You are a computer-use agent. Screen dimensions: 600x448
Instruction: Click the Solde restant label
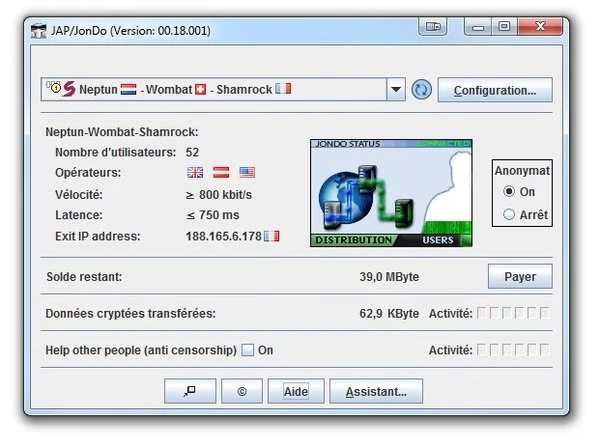[84, 277]
